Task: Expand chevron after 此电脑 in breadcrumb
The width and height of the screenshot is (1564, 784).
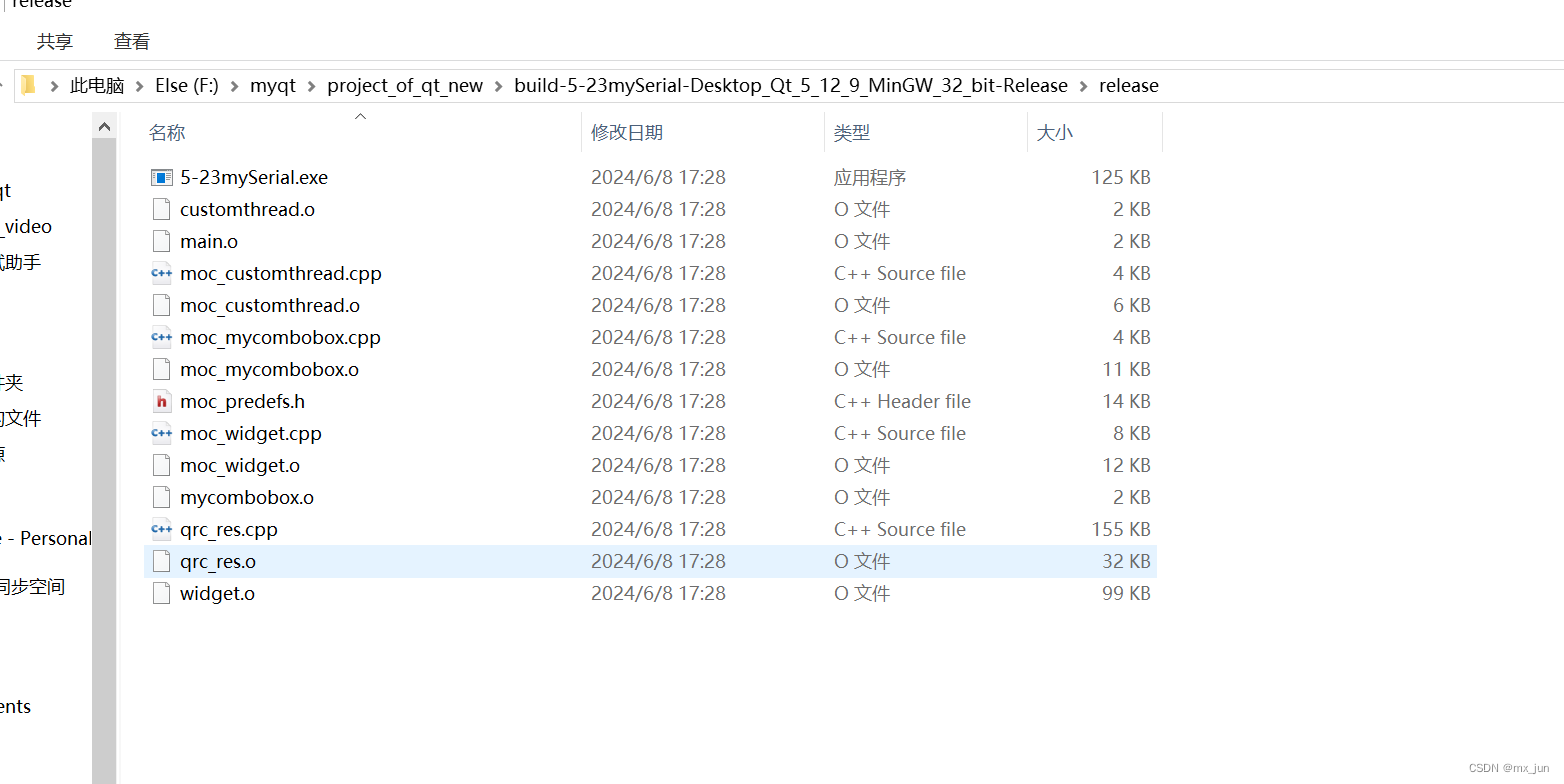Action: point(140,86)
